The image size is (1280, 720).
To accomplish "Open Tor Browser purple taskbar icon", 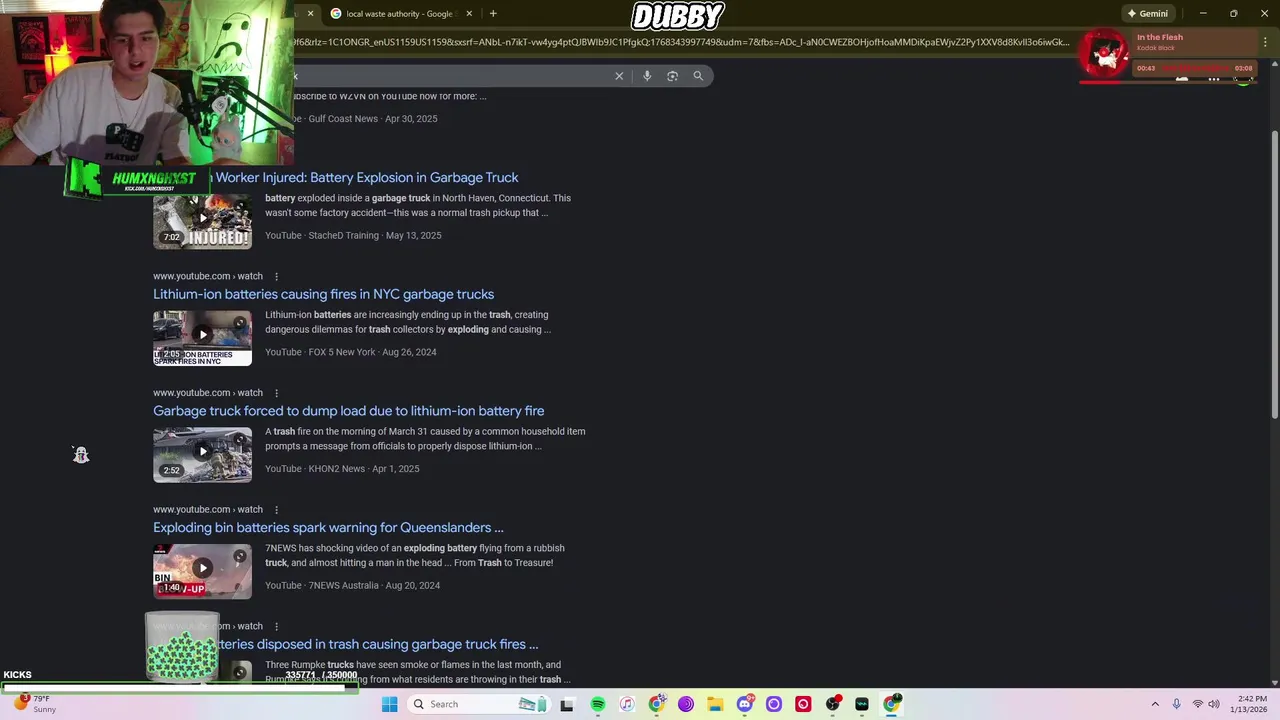I will pyautogui.click(x=686, y=704).
